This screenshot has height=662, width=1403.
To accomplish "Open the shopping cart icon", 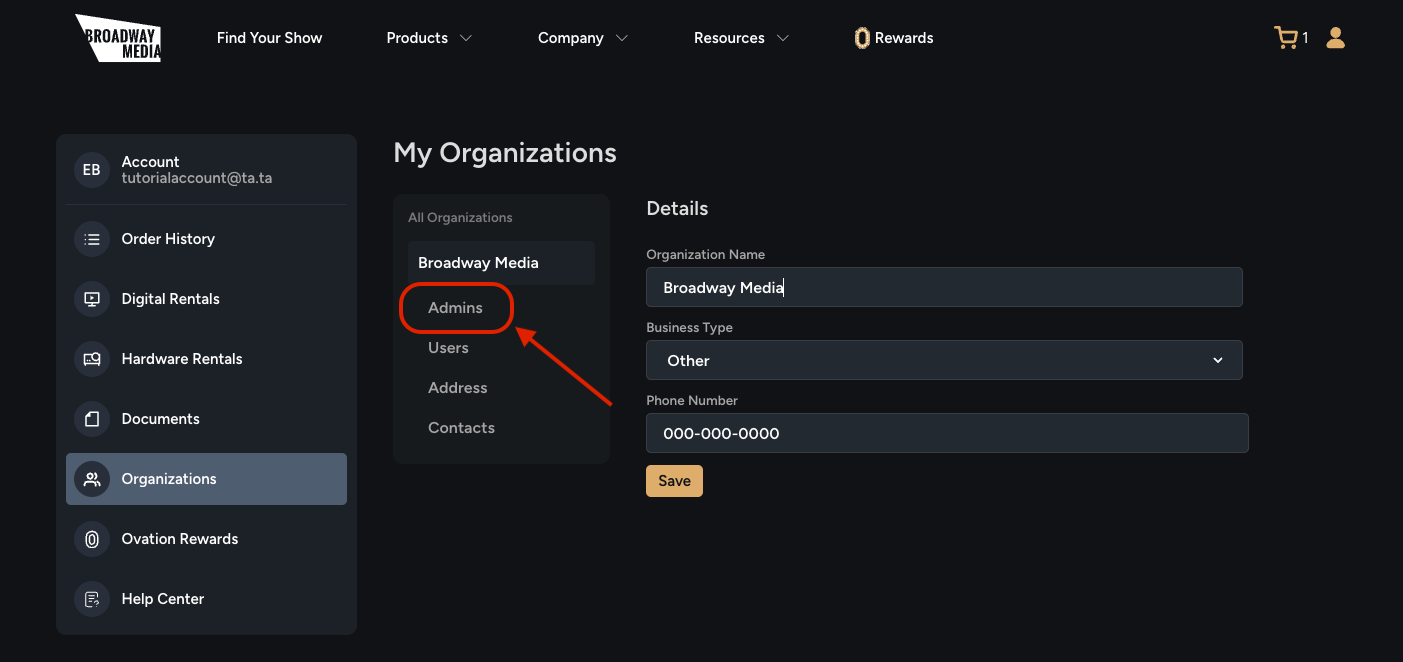I will pos(1285,37).
